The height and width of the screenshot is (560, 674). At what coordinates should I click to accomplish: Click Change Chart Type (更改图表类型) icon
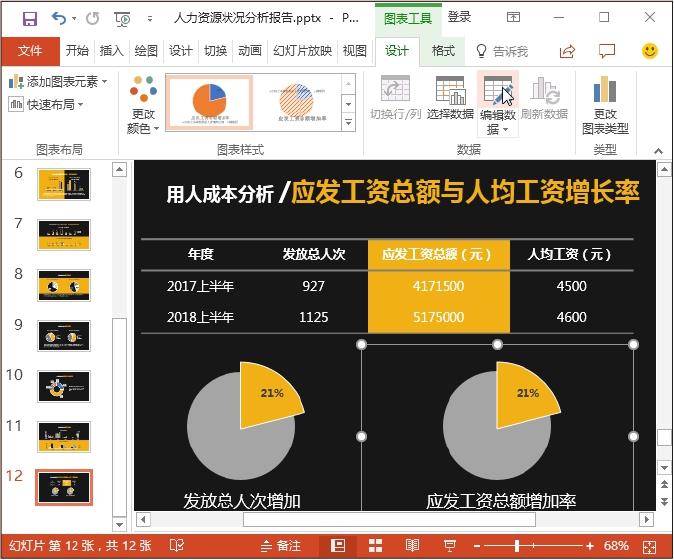(605, 105)
